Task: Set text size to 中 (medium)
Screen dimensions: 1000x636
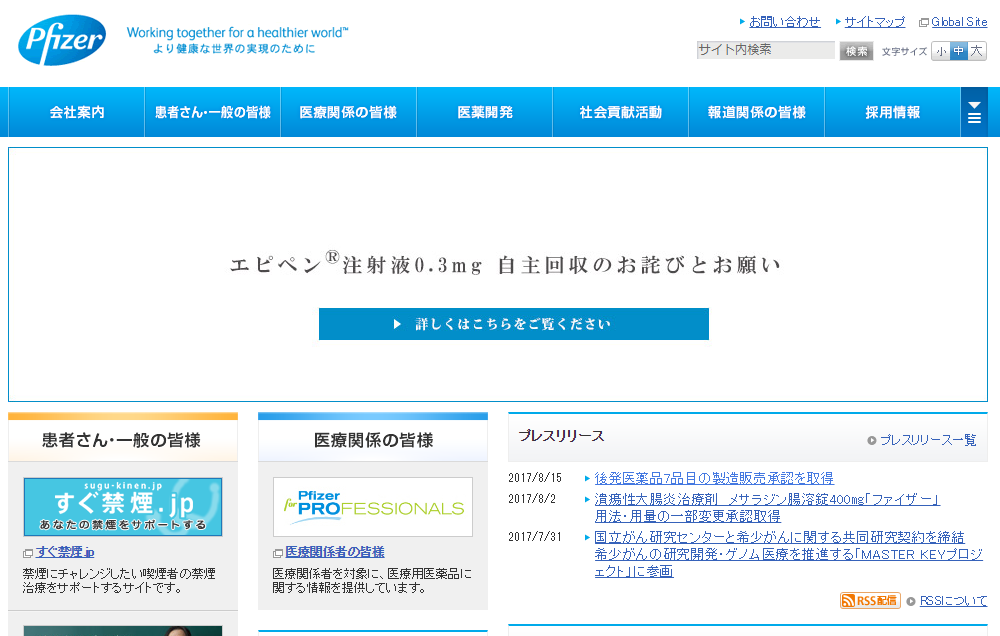Action: pyautogui.click(x=959, y=51)
